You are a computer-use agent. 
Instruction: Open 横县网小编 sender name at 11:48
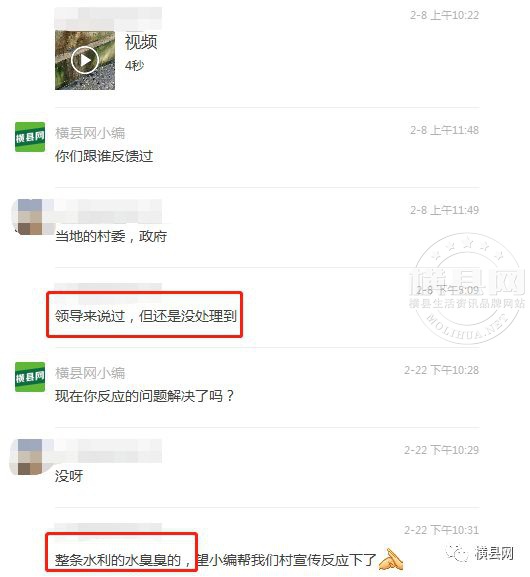90,133
